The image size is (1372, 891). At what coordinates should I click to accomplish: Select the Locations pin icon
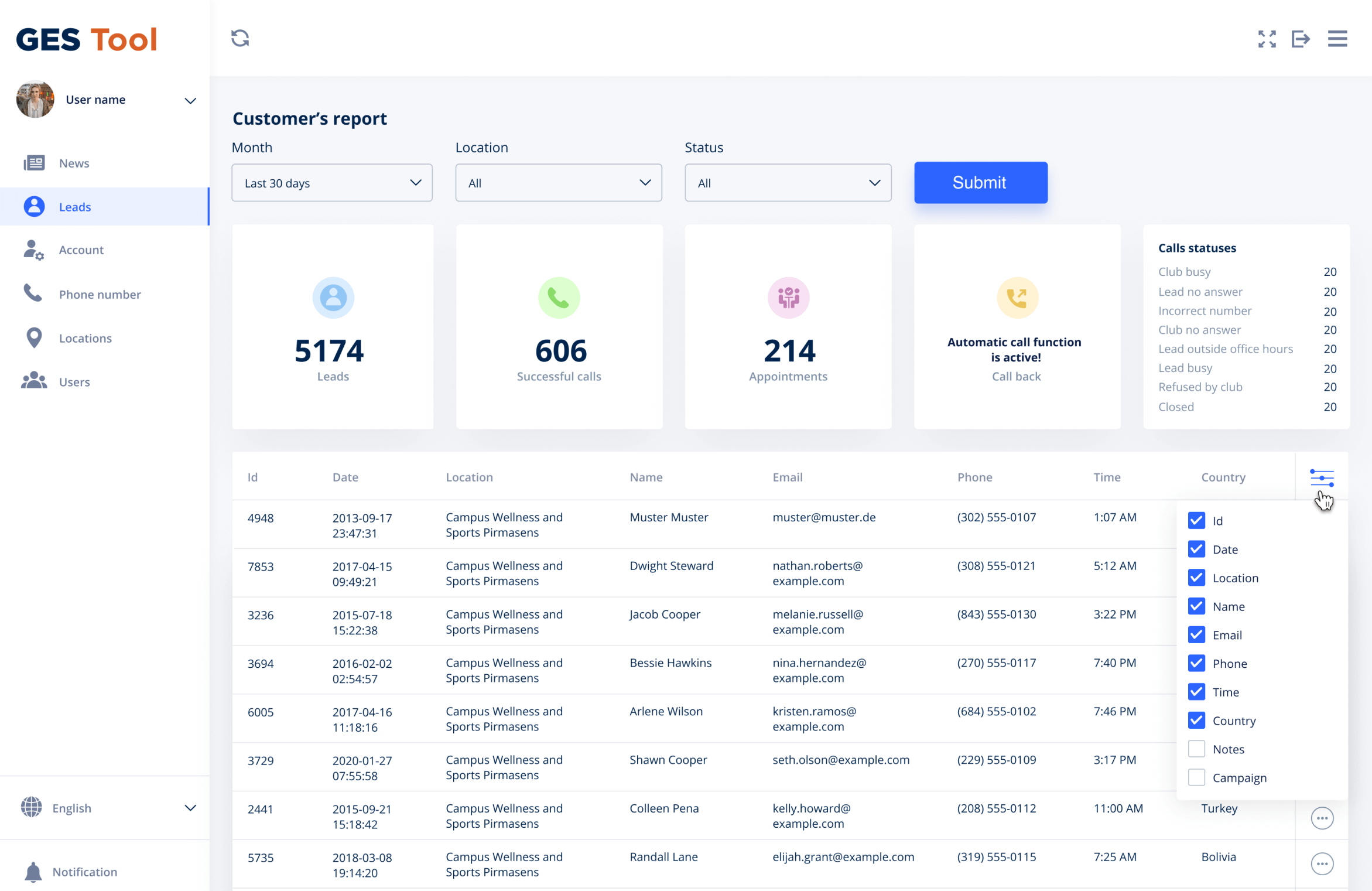33,337
